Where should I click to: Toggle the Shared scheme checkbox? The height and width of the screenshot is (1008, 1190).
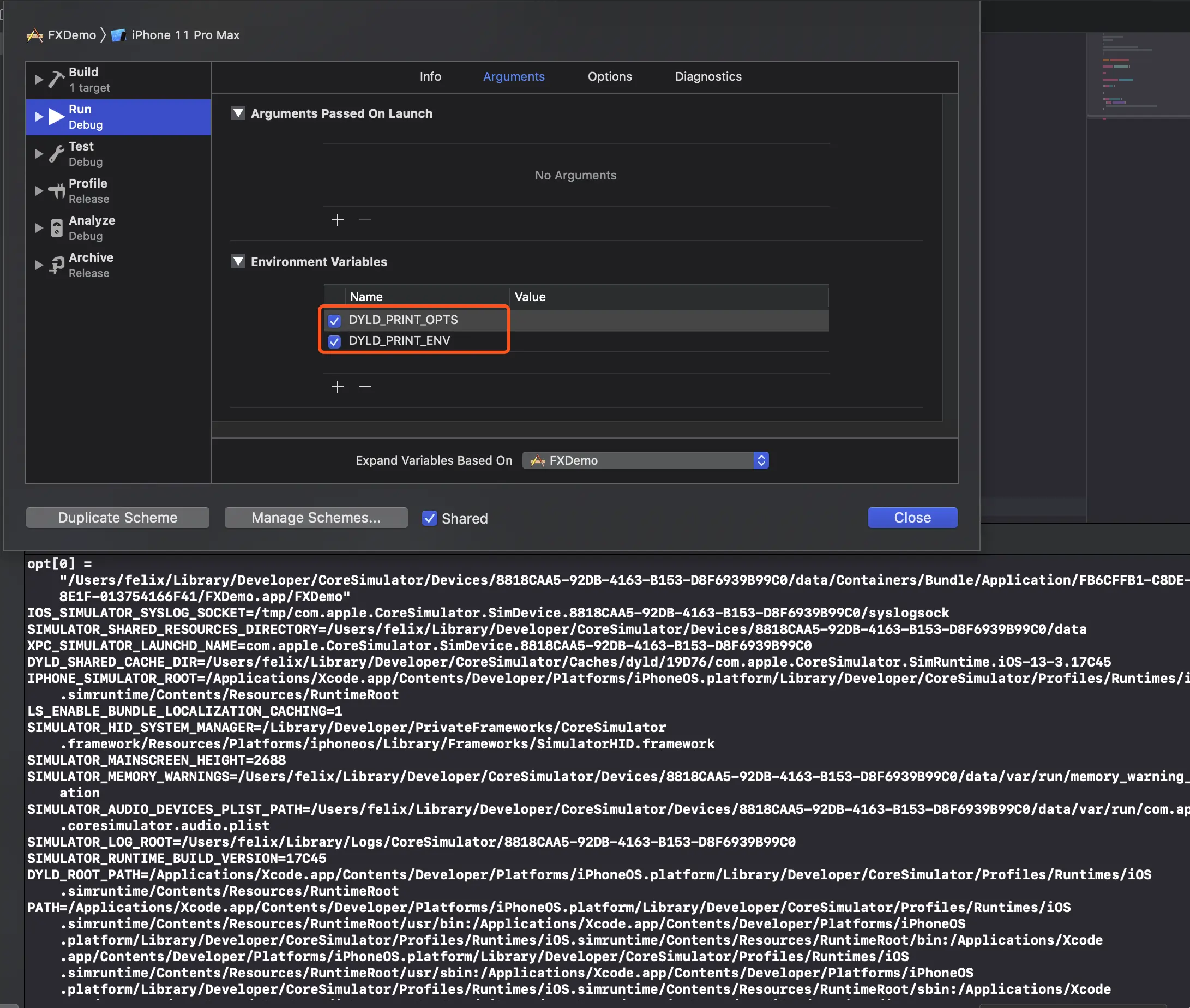[x=430, y=518]
